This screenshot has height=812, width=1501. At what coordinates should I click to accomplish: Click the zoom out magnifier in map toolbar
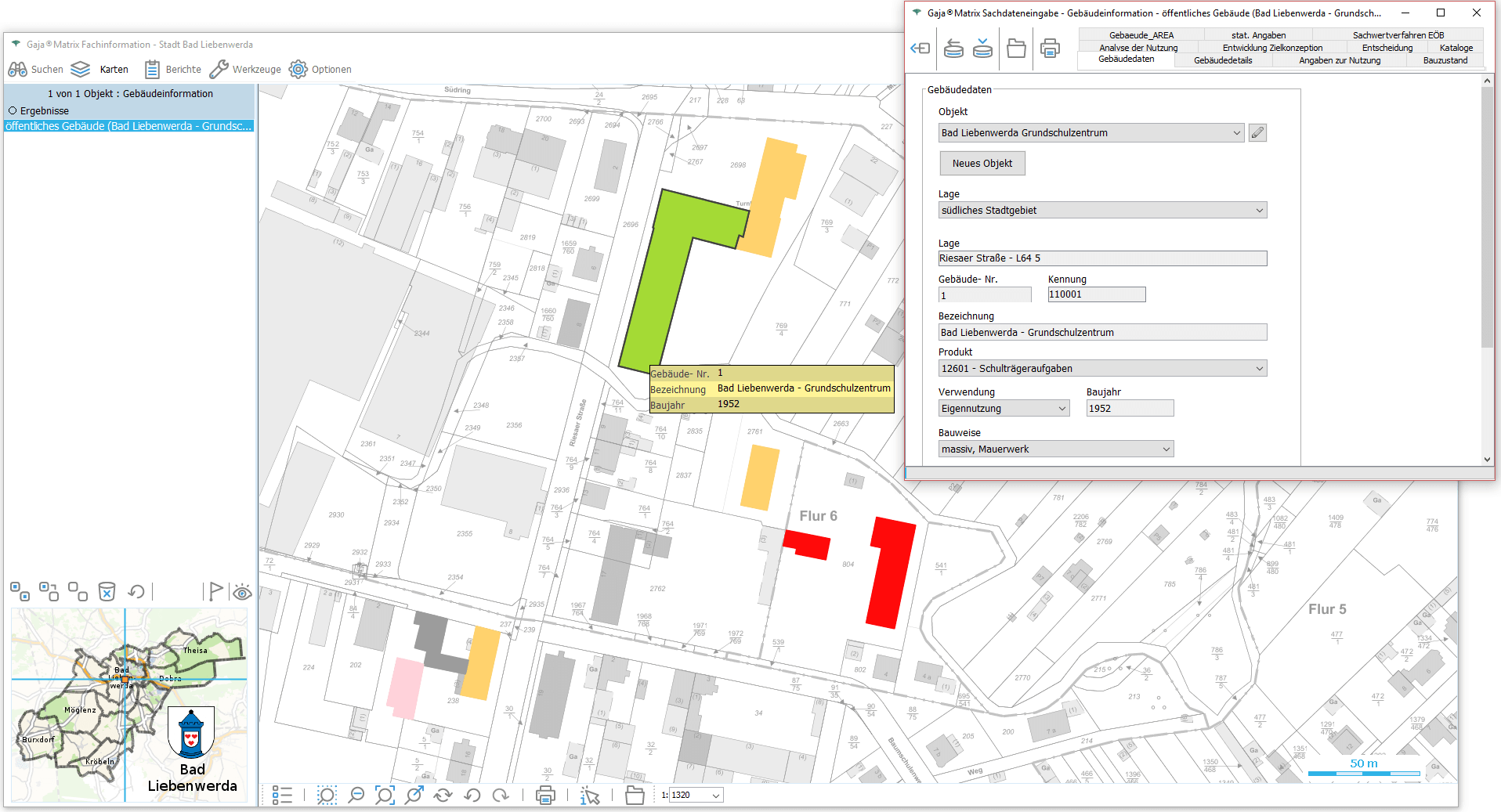[x=356, y=796]
